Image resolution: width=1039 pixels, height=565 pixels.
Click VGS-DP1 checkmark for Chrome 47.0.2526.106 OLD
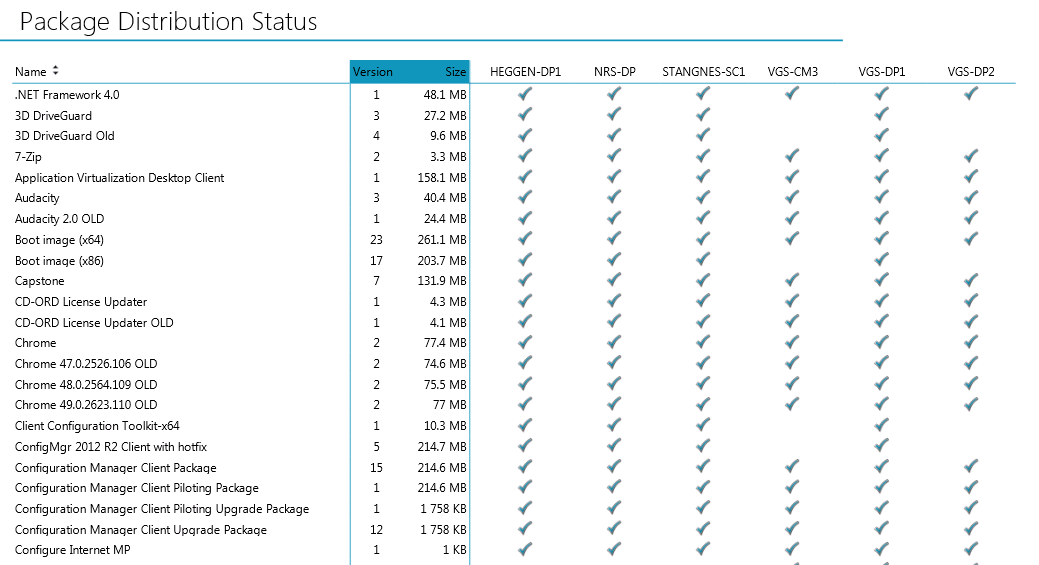pyautogui.click(x=881, y=363)
